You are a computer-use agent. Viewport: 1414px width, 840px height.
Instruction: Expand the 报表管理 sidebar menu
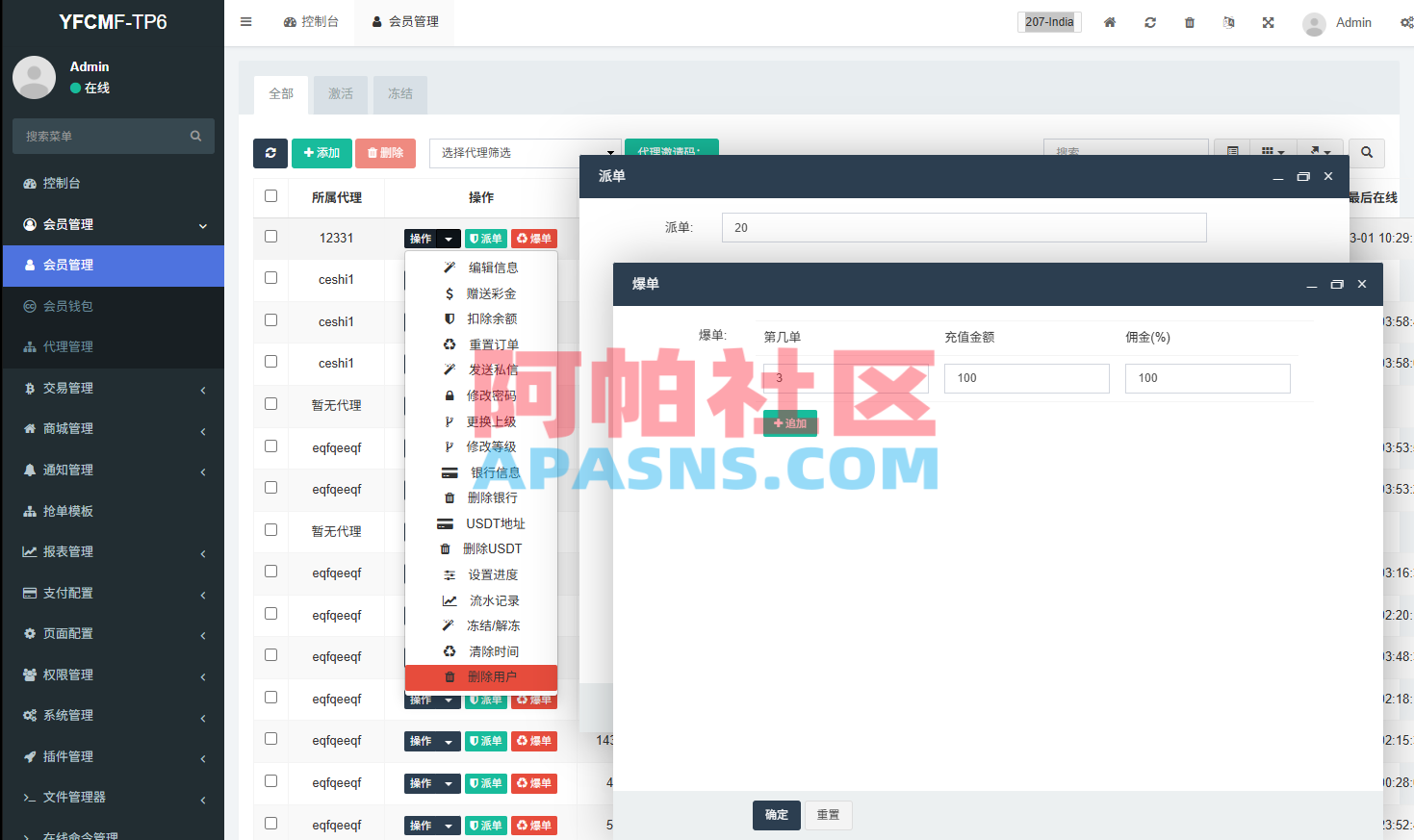pos(113,552)
